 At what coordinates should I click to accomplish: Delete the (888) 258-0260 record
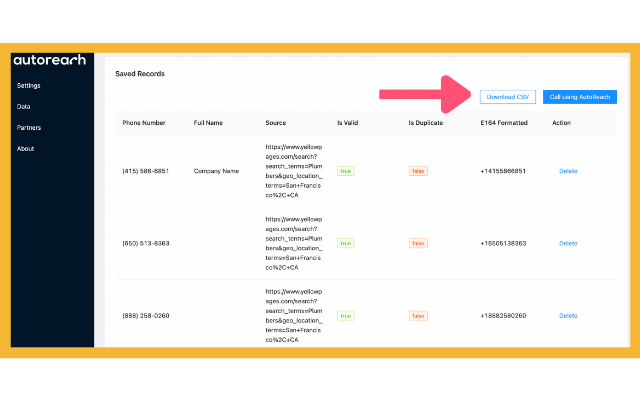point(568,316)
